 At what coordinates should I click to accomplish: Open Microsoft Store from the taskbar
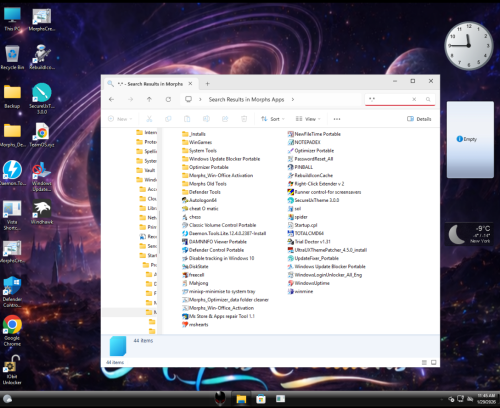point(261,399)
